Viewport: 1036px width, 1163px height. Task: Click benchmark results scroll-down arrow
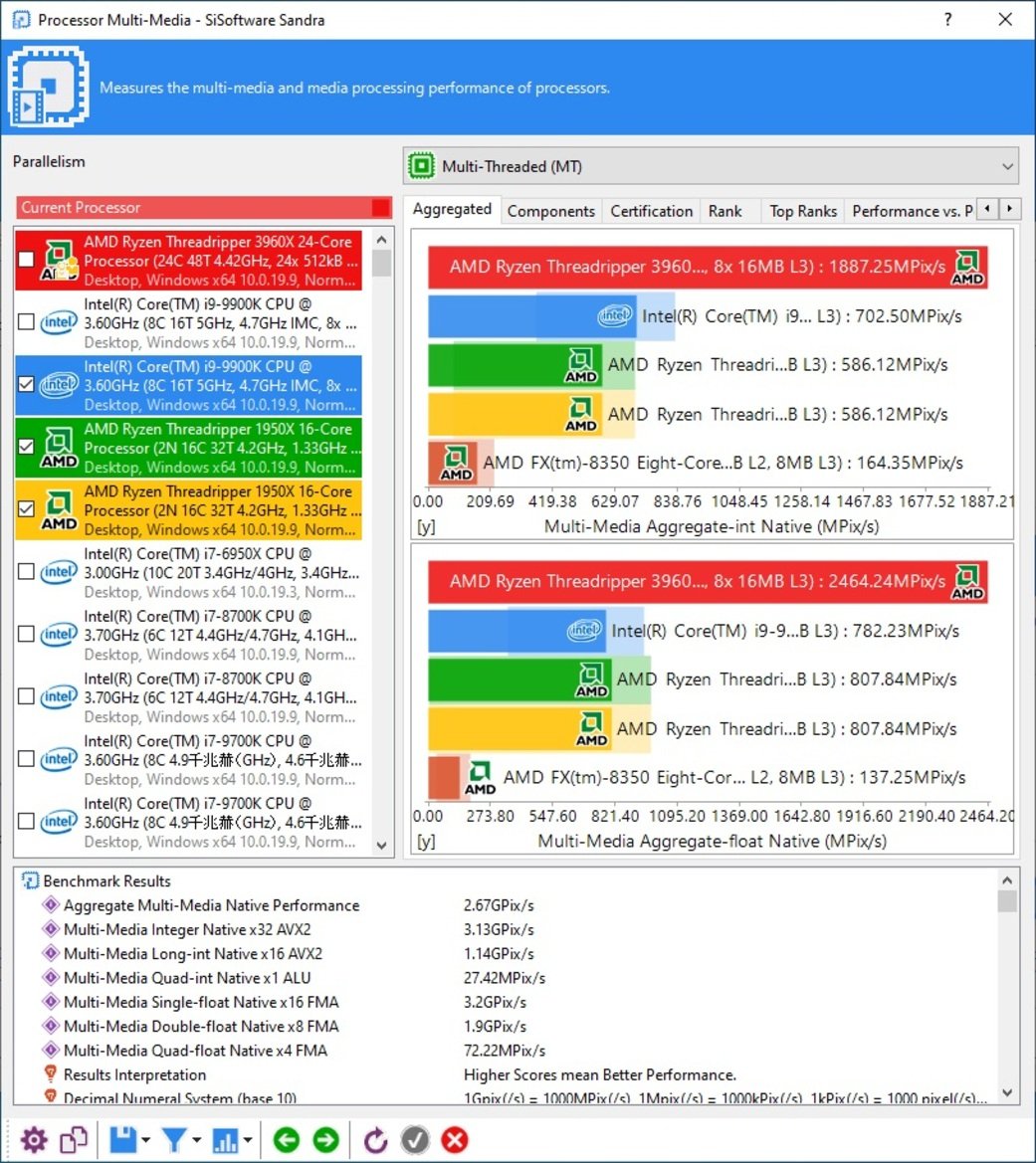point(1007,1091)
